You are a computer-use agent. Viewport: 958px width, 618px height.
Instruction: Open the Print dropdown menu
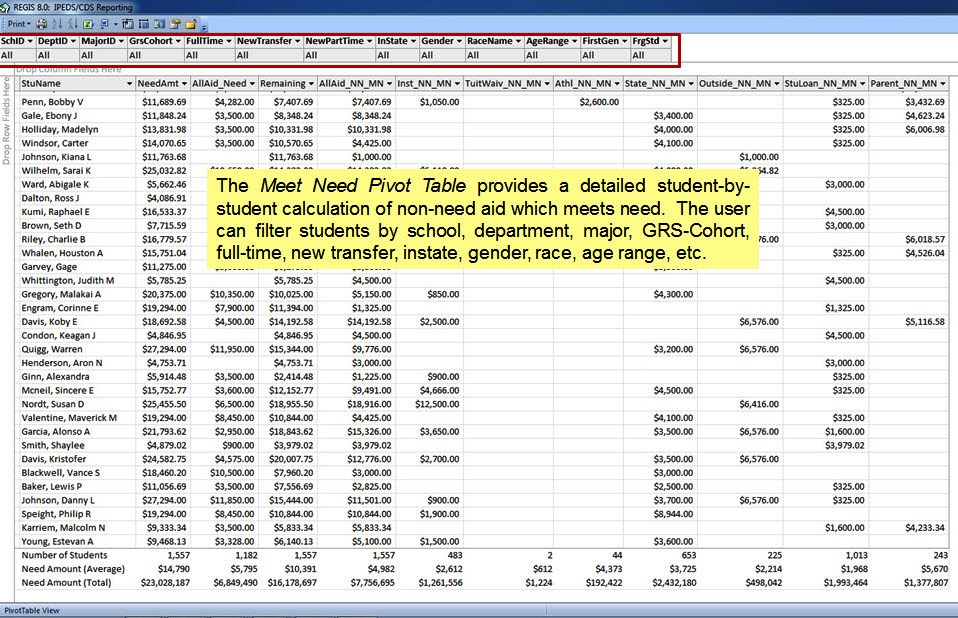click(x=19, y=24)
